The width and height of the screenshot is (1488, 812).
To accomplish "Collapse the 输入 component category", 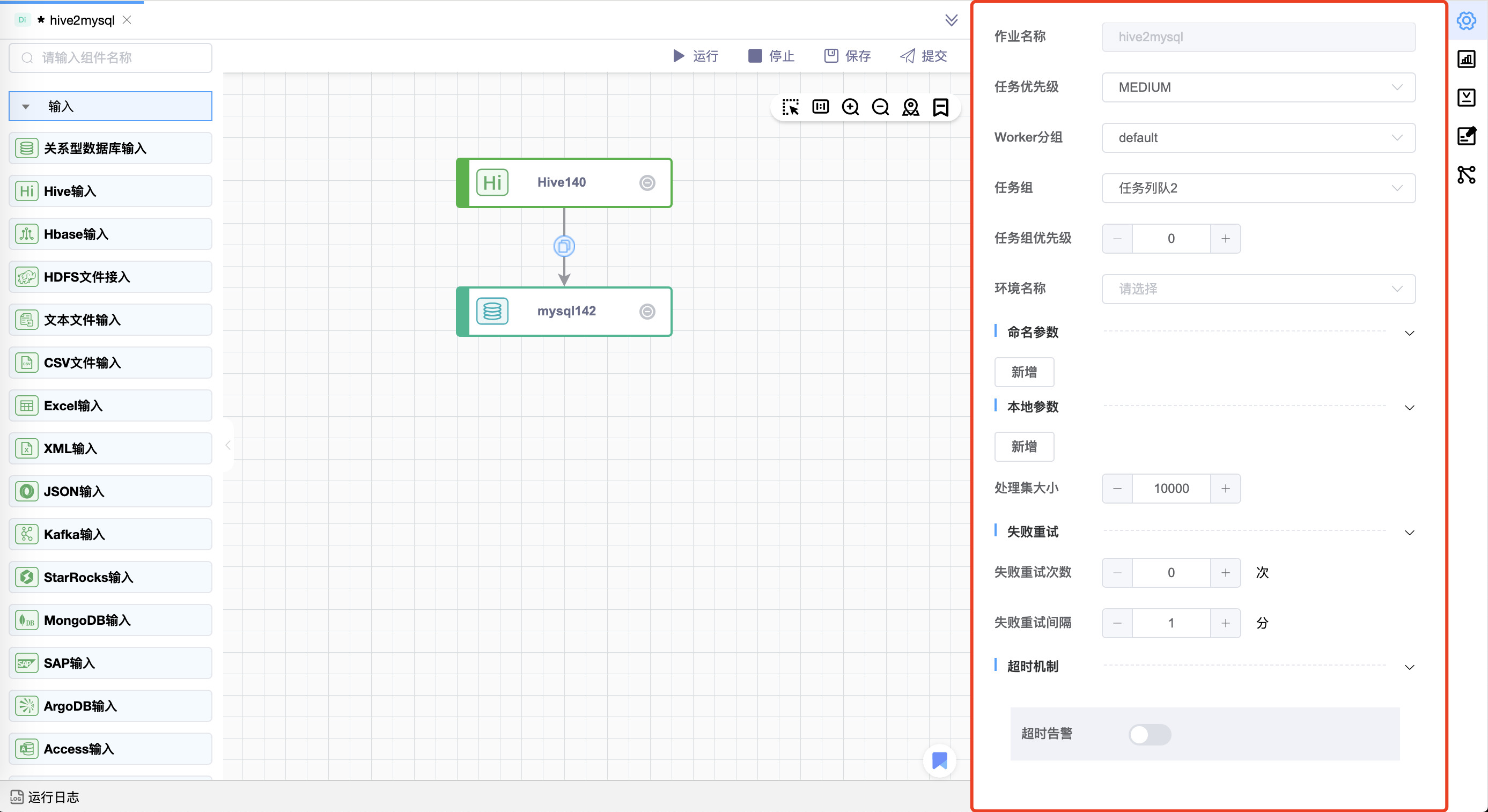I will point(25,106).
